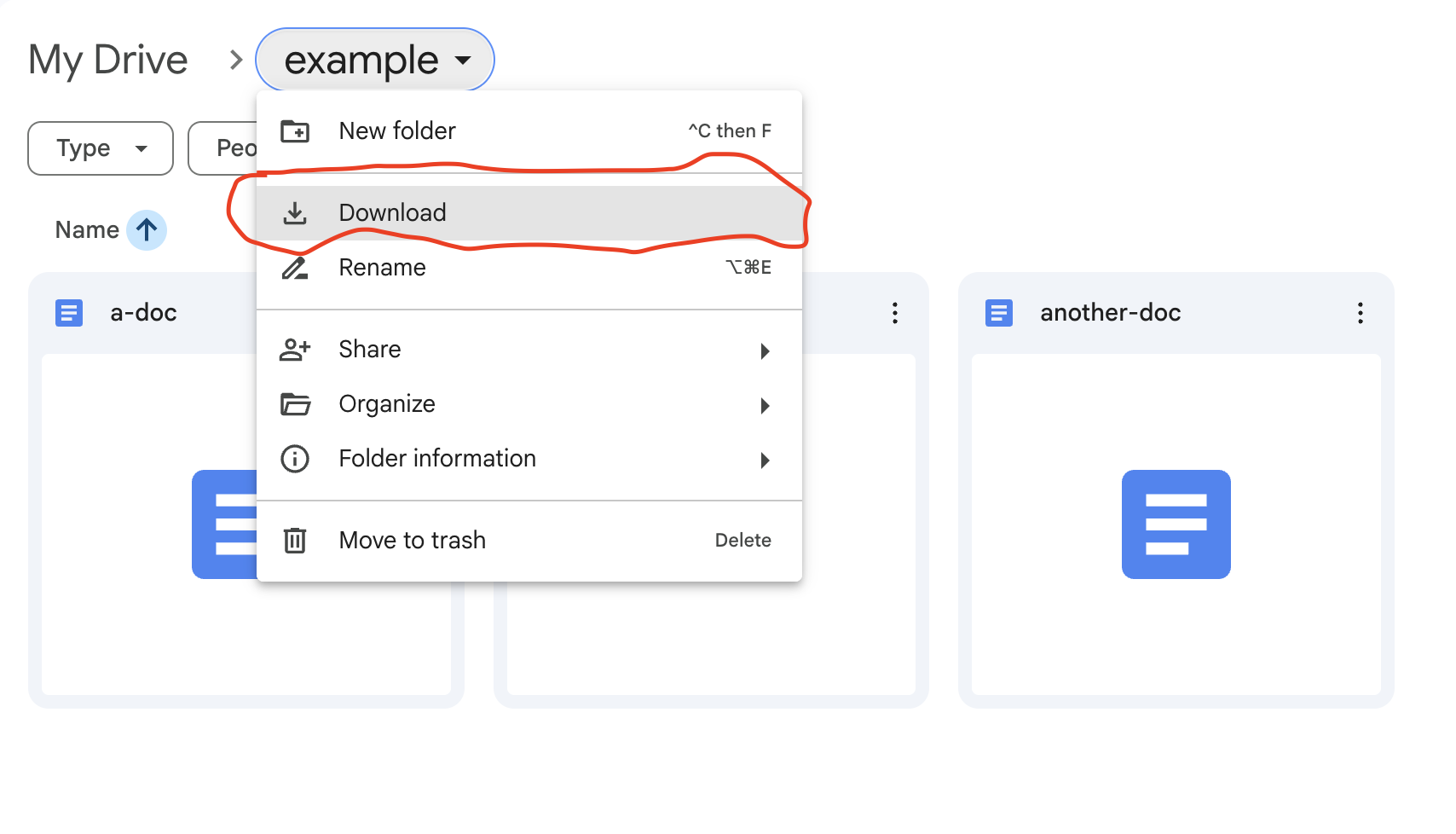Image resolution: width=1456 pixels, height=834 pixels.
Task: Select Download from the context menu
Action: click(x=392, y=213)
